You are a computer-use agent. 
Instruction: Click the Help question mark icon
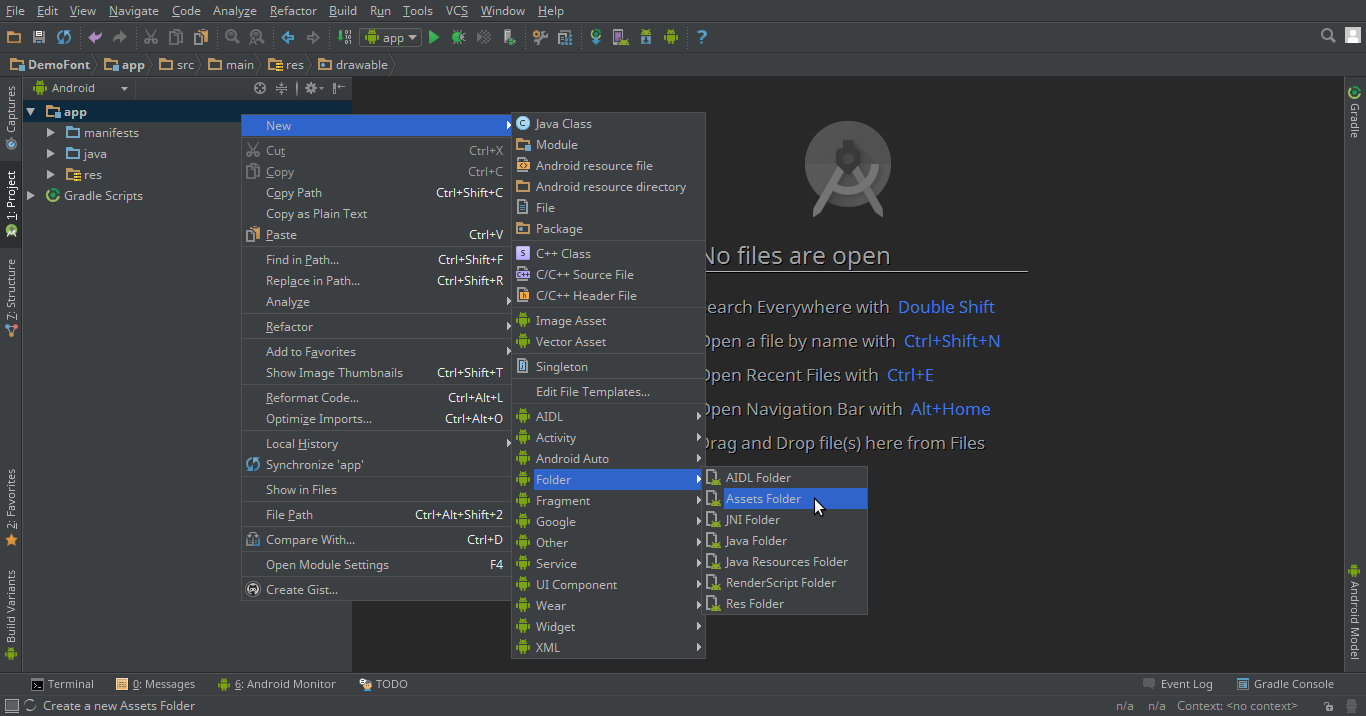click(x=702, y=37)
